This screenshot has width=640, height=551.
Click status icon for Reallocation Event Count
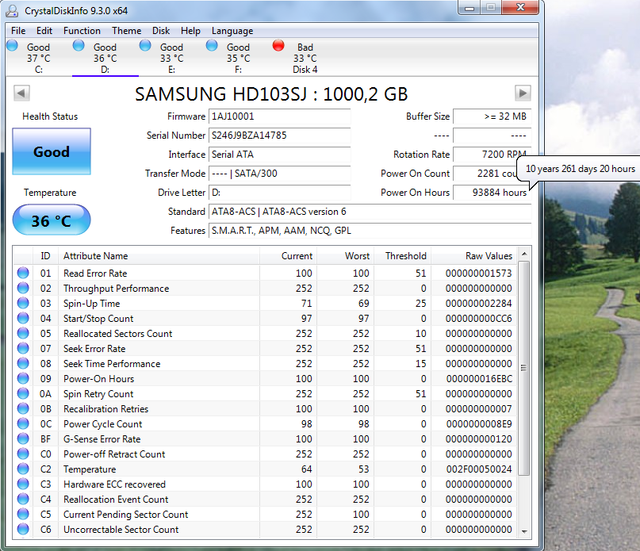tap(23, 499)
